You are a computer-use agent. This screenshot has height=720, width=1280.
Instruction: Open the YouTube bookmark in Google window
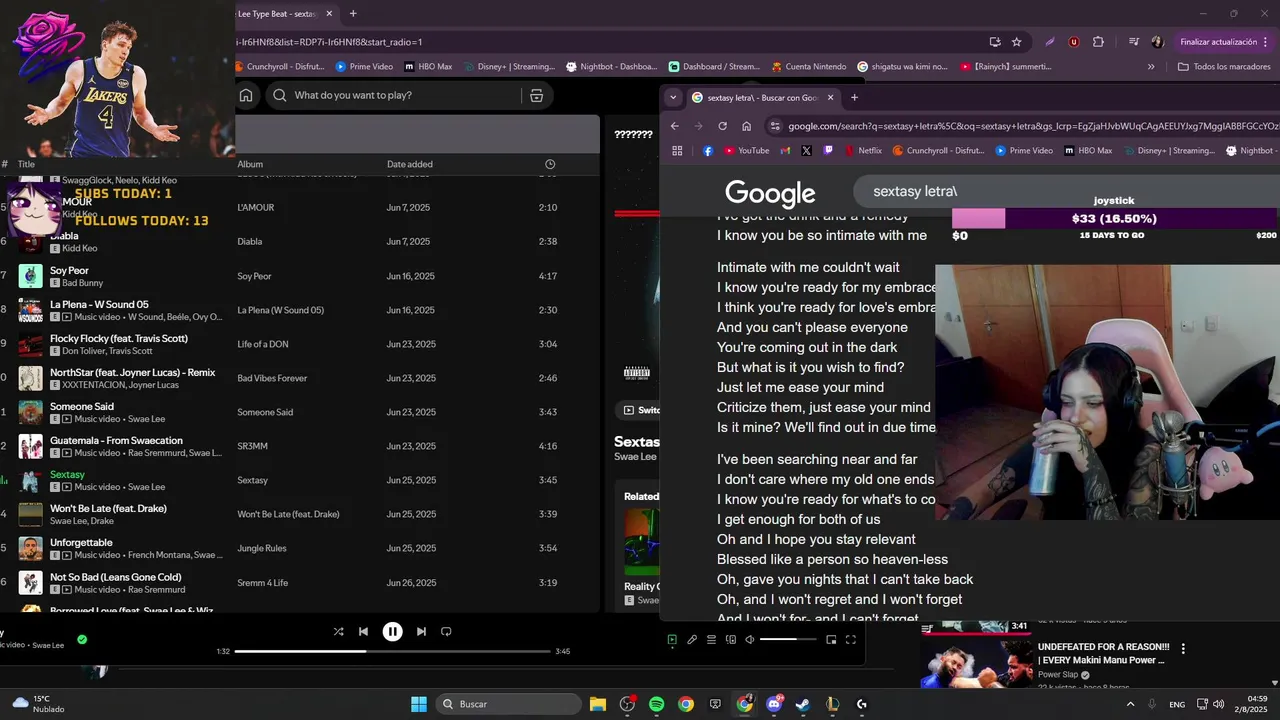point(746,151)
